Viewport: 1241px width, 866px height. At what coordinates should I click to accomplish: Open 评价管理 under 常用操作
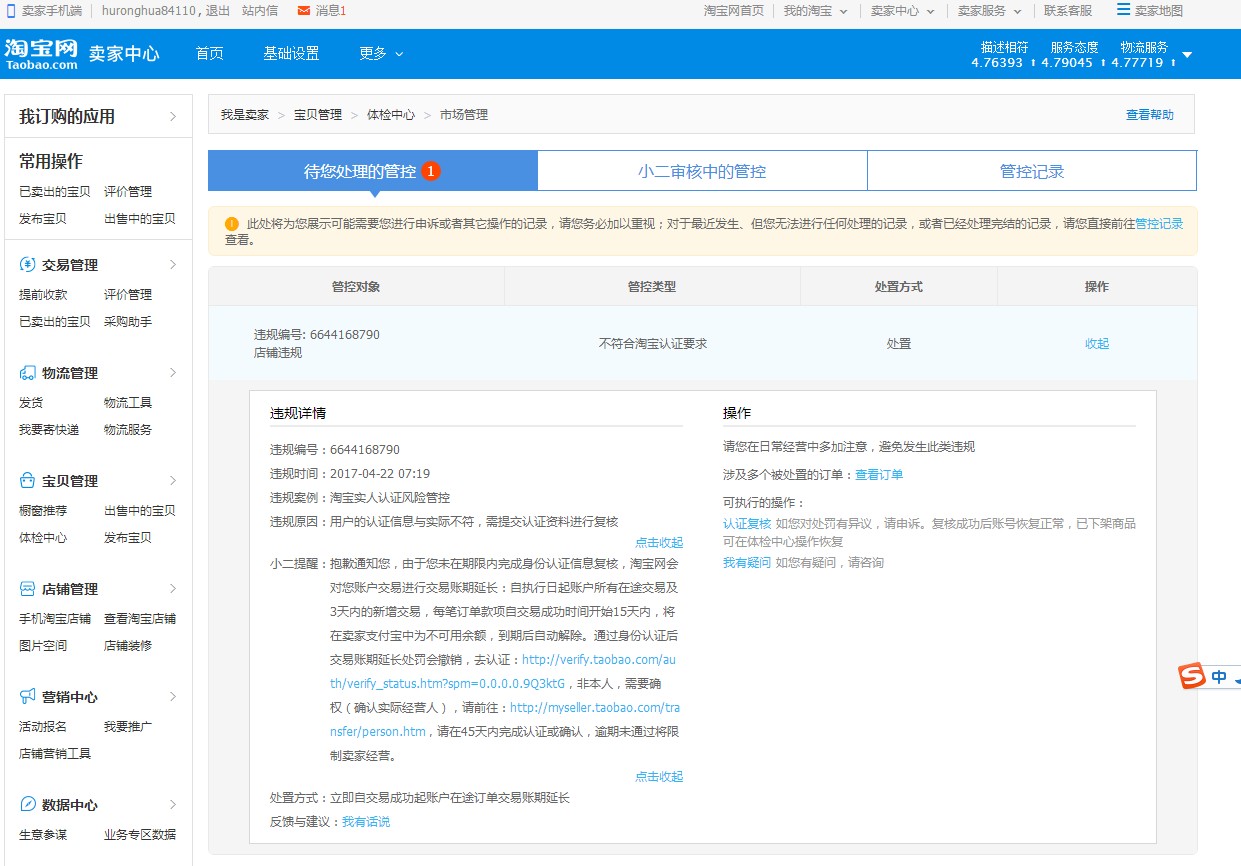(128, 192)
